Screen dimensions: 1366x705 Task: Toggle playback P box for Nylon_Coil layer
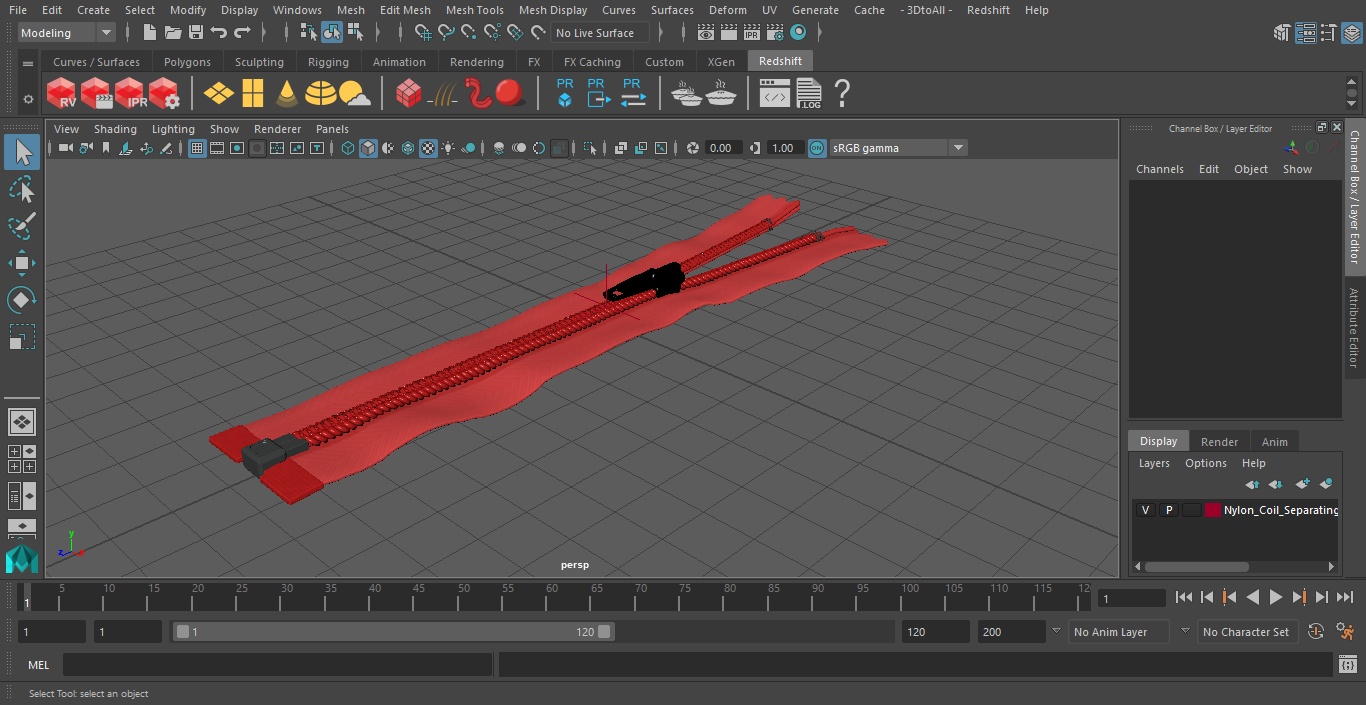coord(1169,510)
